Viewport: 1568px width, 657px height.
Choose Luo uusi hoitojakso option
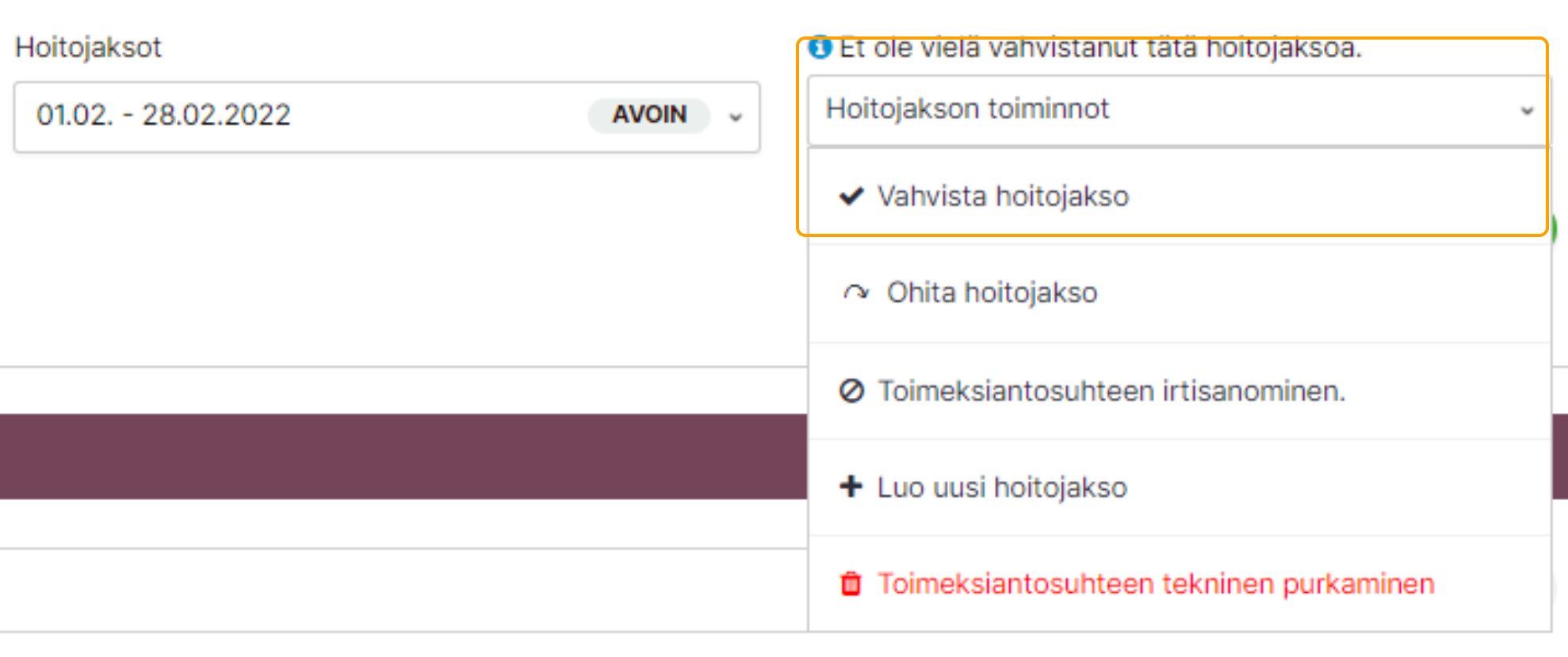coord(1002,487)
